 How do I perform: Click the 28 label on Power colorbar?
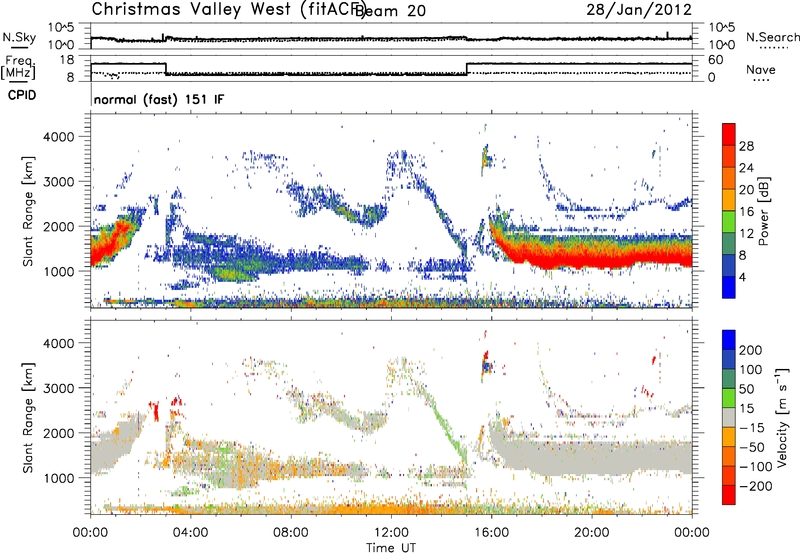(746, 146)
